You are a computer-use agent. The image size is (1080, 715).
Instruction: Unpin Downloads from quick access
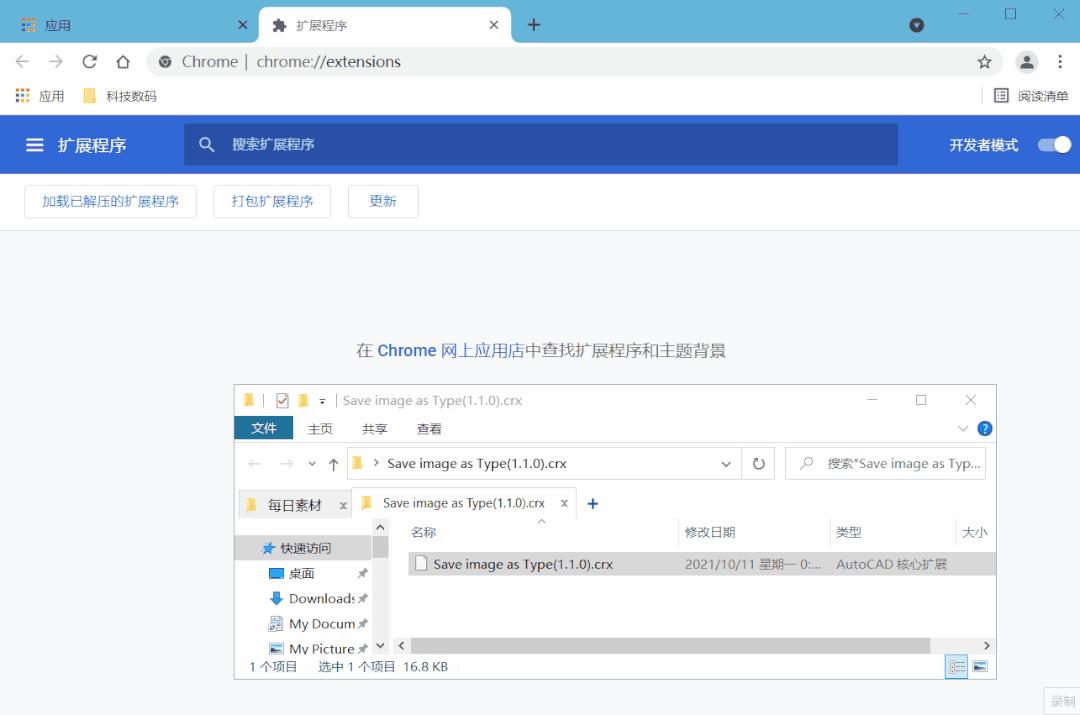point(362,599)
